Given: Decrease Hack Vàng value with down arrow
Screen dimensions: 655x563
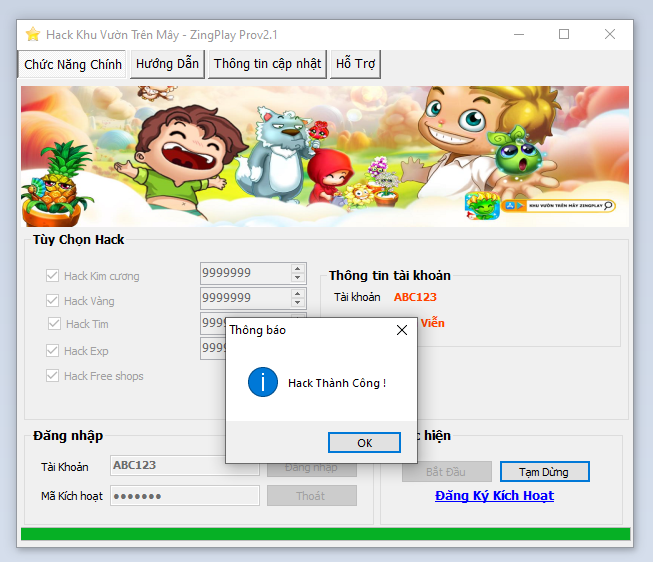Looking at the screenshot, I should tap(297, 302).
